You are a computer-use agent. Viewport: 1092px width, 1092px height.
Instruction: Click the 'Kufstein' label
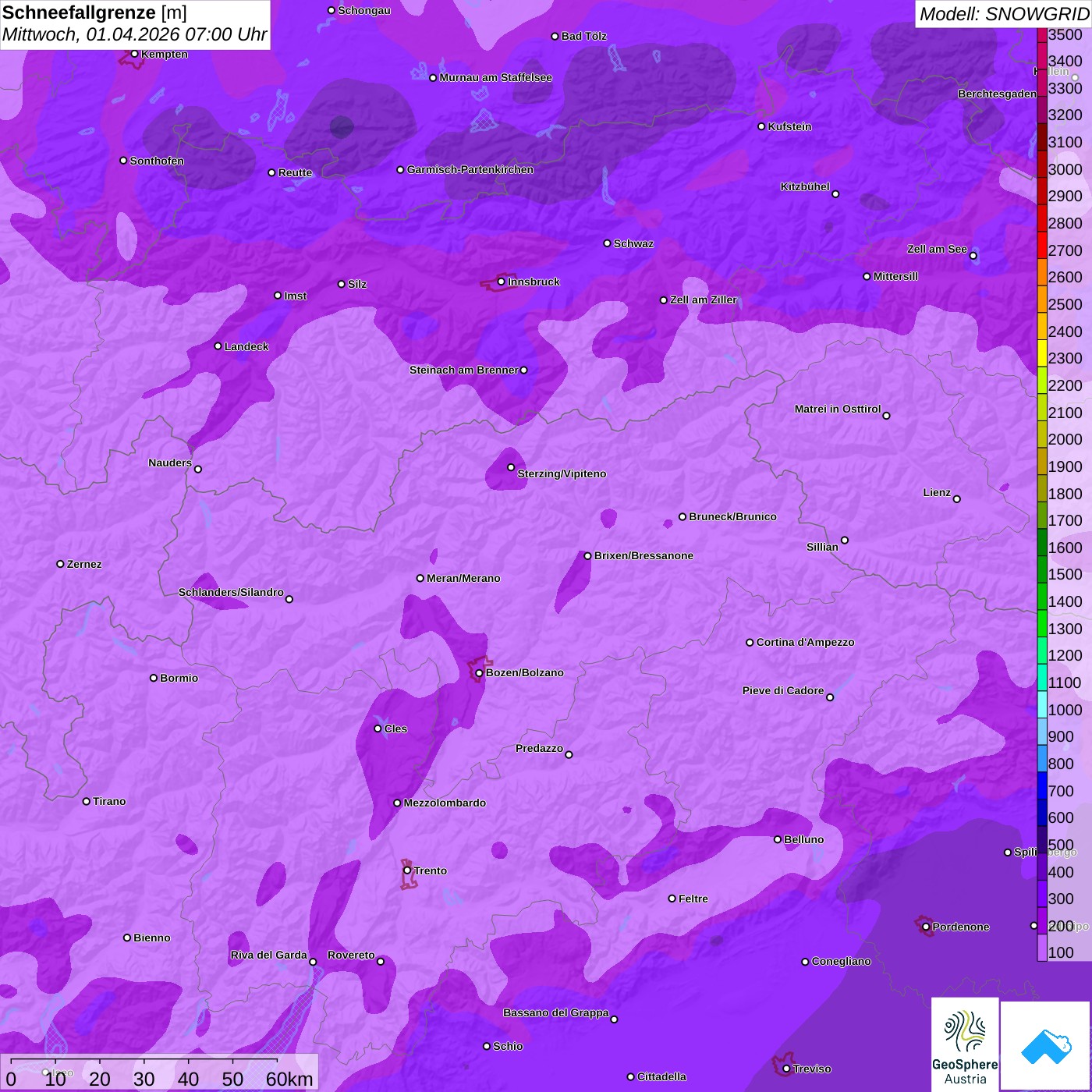click(x=790, y=126)
